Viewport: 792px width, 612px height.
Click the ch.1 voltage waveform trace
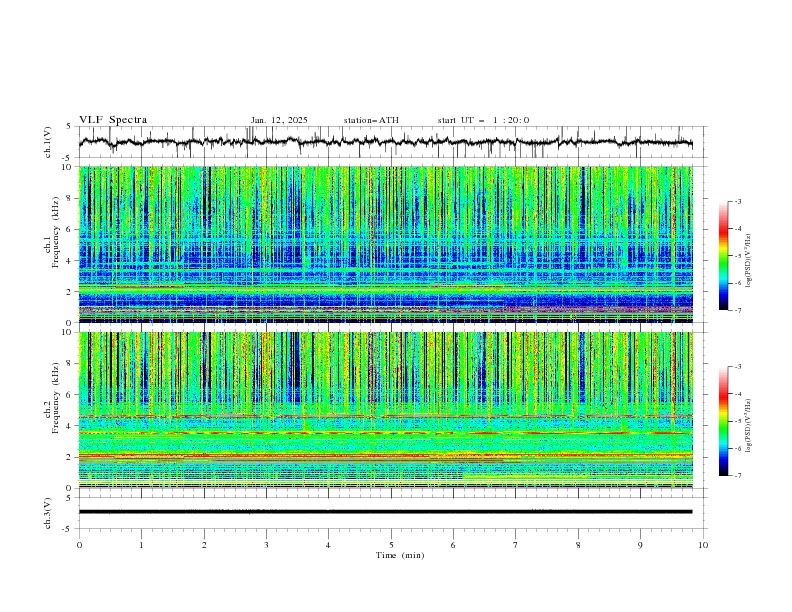click(x=385, y=142)
